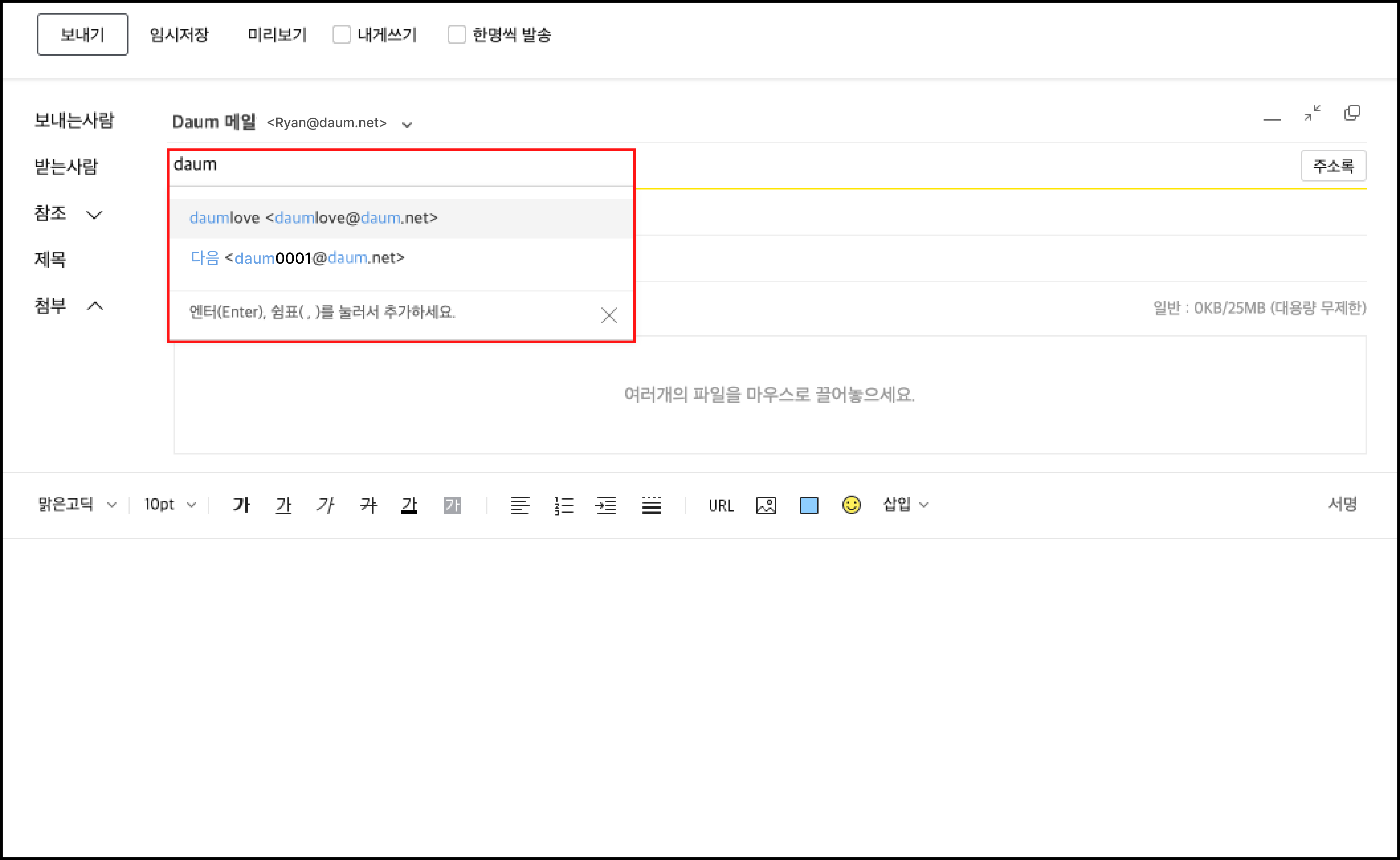The width and height of the screenshot is (1400, 860).
Task: Toggle bold 가 formatting
Action: [242, 505]
